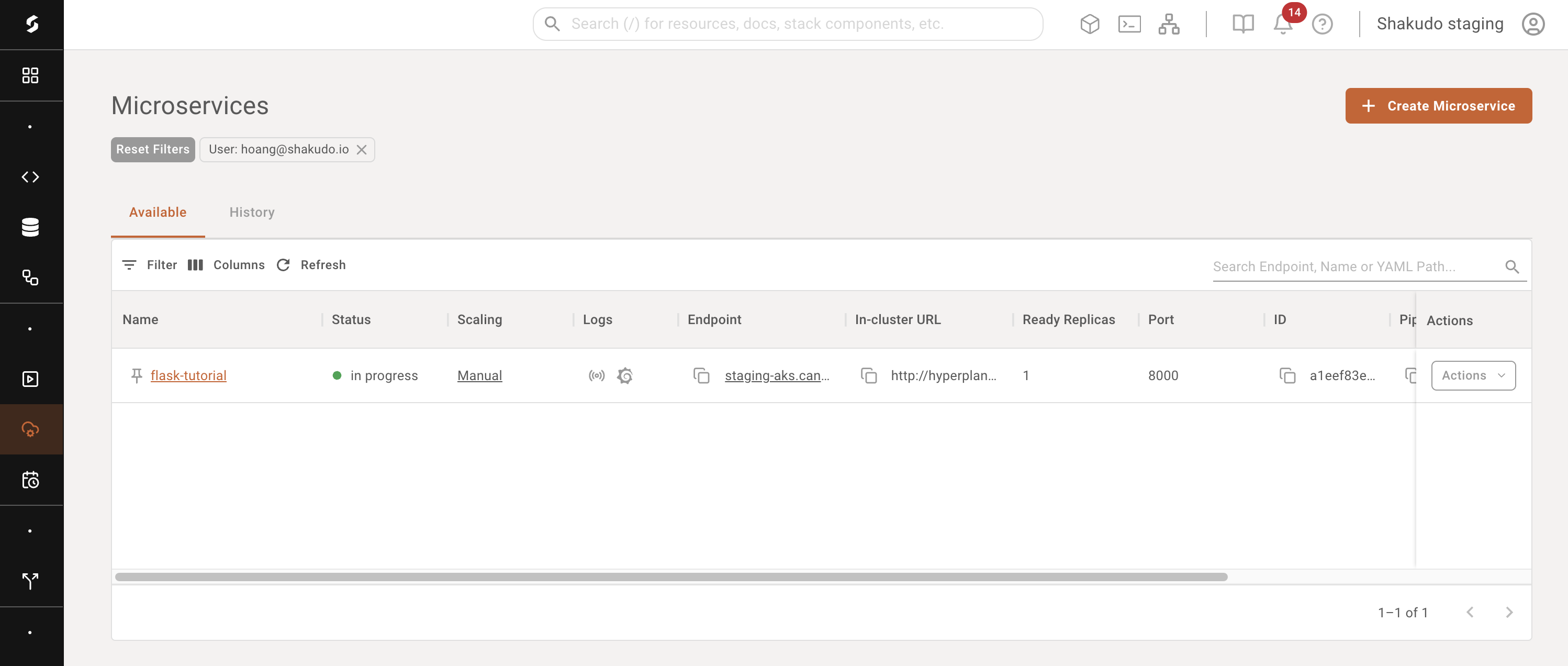
Task: Expand the Actions dropdown for flask-tutorial
Action: [1473, 375]
